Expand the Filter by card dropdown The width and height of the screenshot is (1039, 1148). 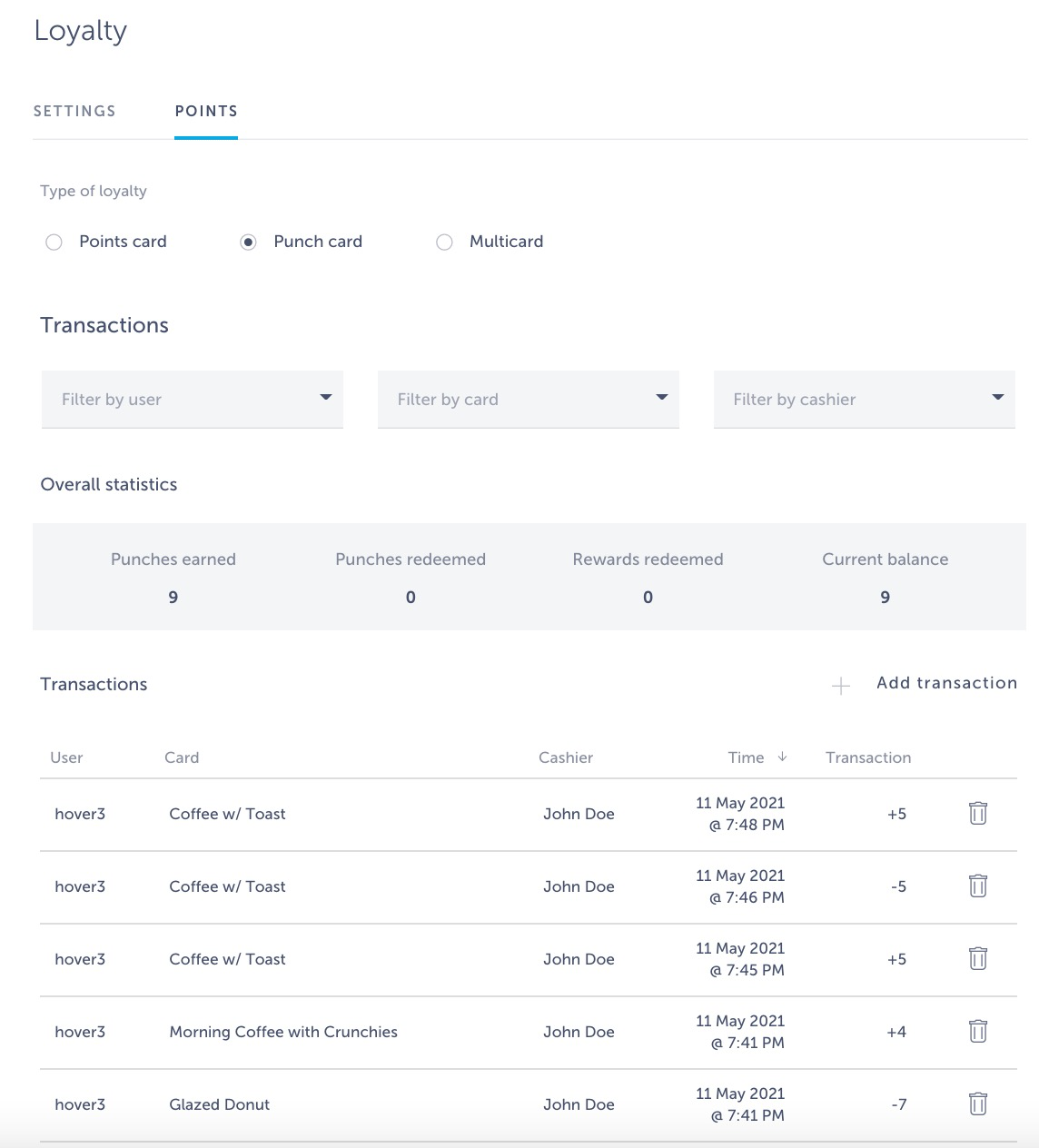click(529, 400)
